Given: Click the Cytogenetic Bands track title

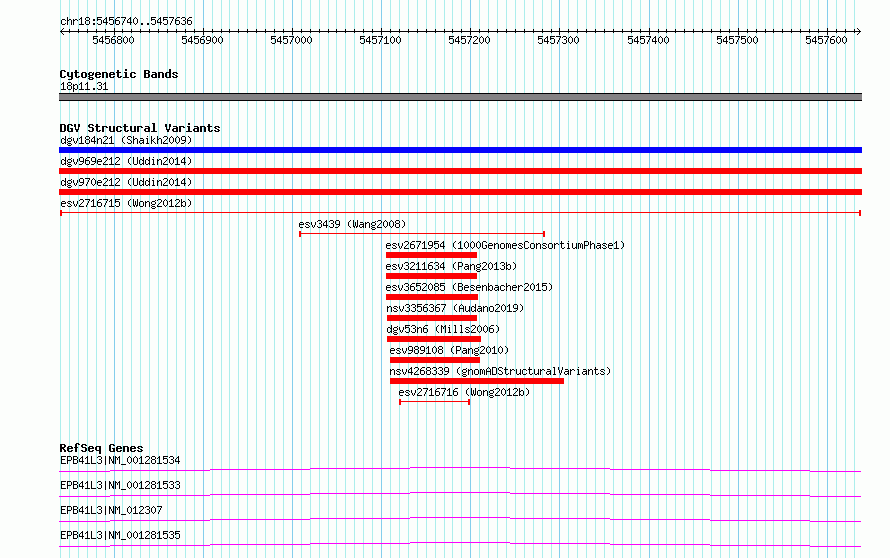Looking at the screenshot, I should click(119, 74).
